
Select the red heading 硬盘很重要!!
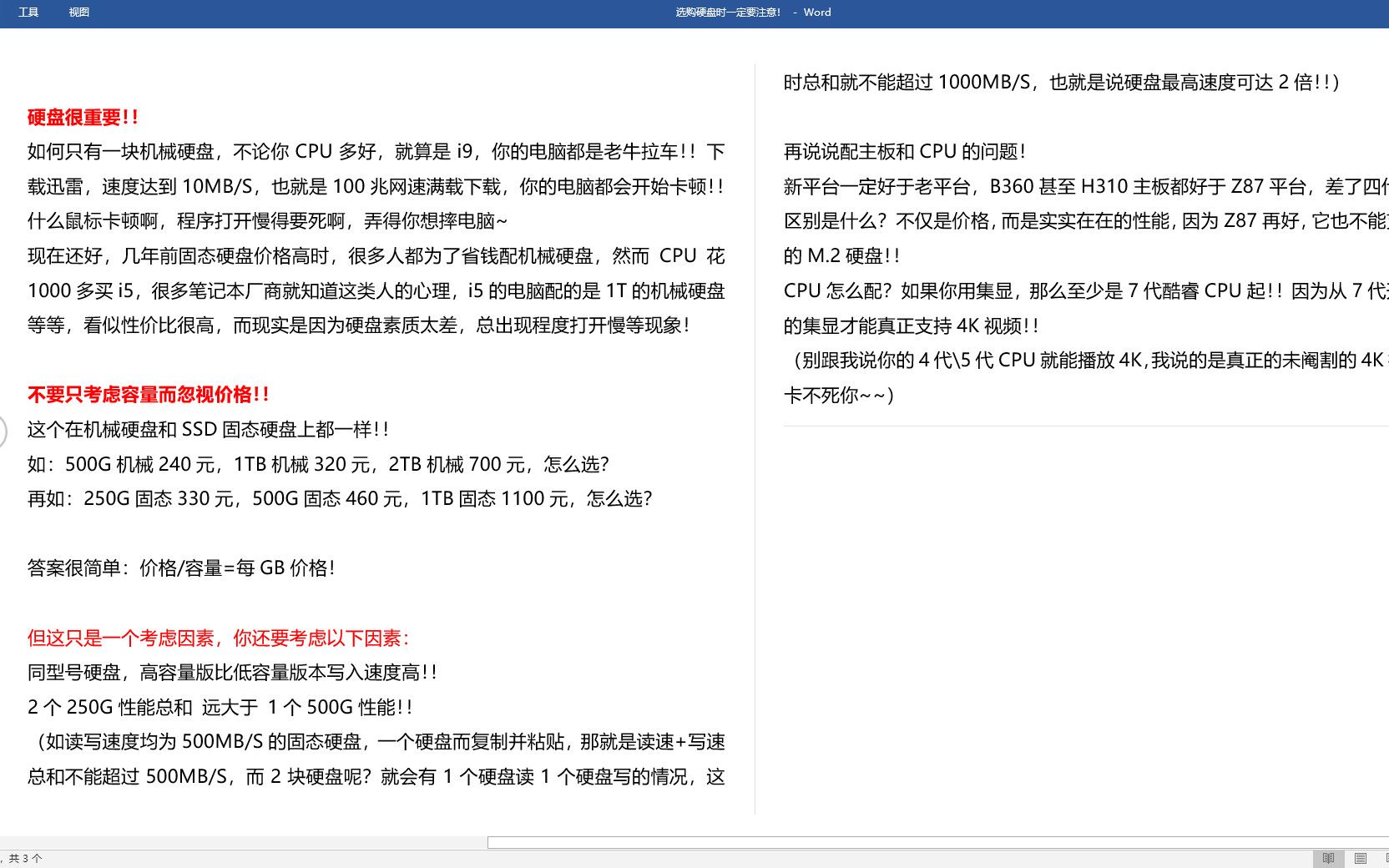[x=80, y=118]
